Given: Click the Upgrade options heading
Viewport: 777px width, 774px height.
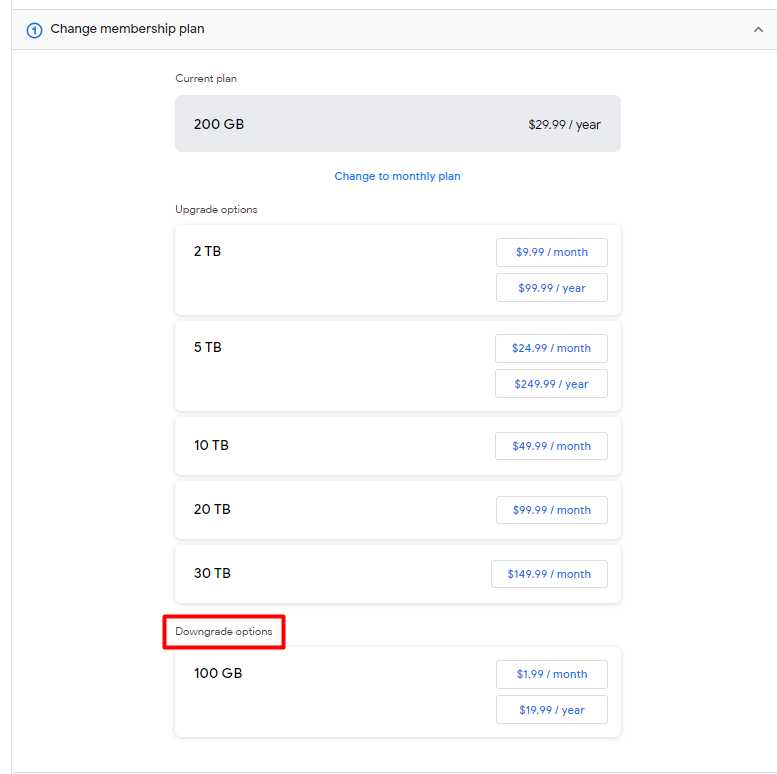Looking at the screenshot, I should coord(216,210).
